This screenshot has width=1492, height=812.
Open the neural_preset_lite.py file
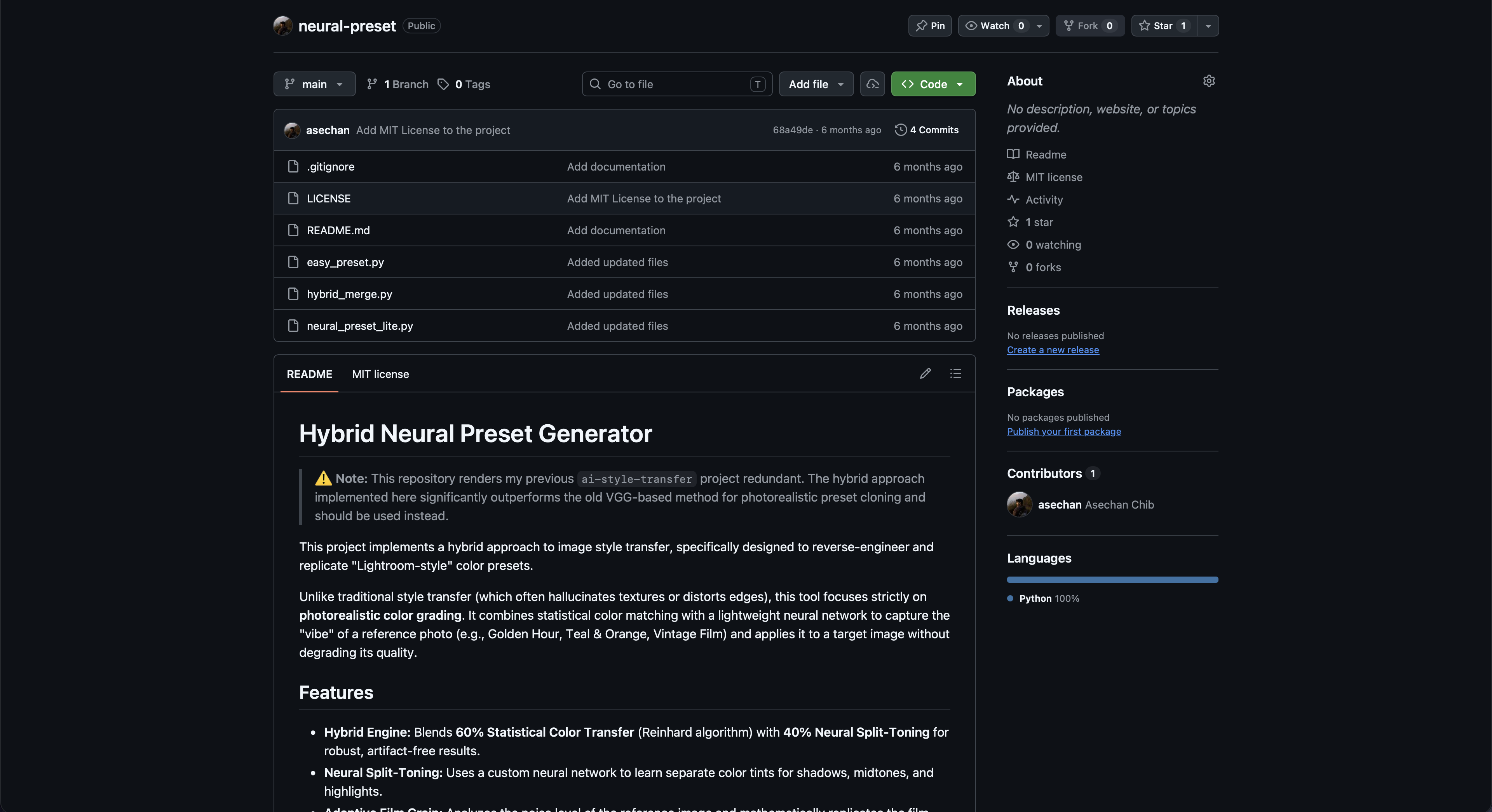360,326
